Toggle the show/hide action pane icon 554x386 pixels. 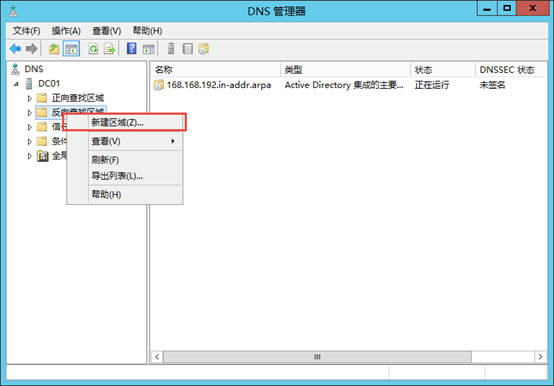[149, 49]
